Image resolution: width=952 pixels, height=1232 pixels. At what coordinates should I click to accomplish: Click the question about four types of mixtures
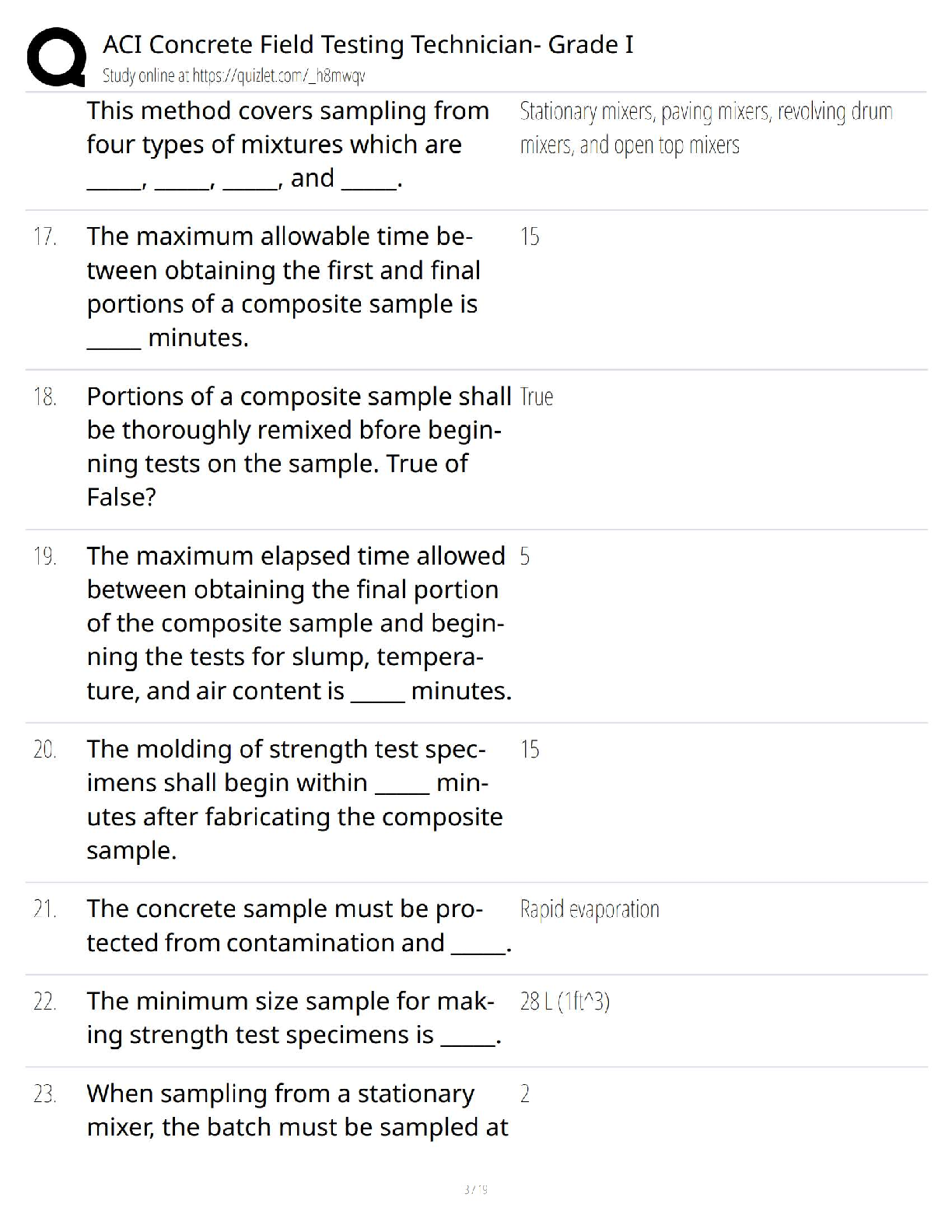click(x=288, y=145)
